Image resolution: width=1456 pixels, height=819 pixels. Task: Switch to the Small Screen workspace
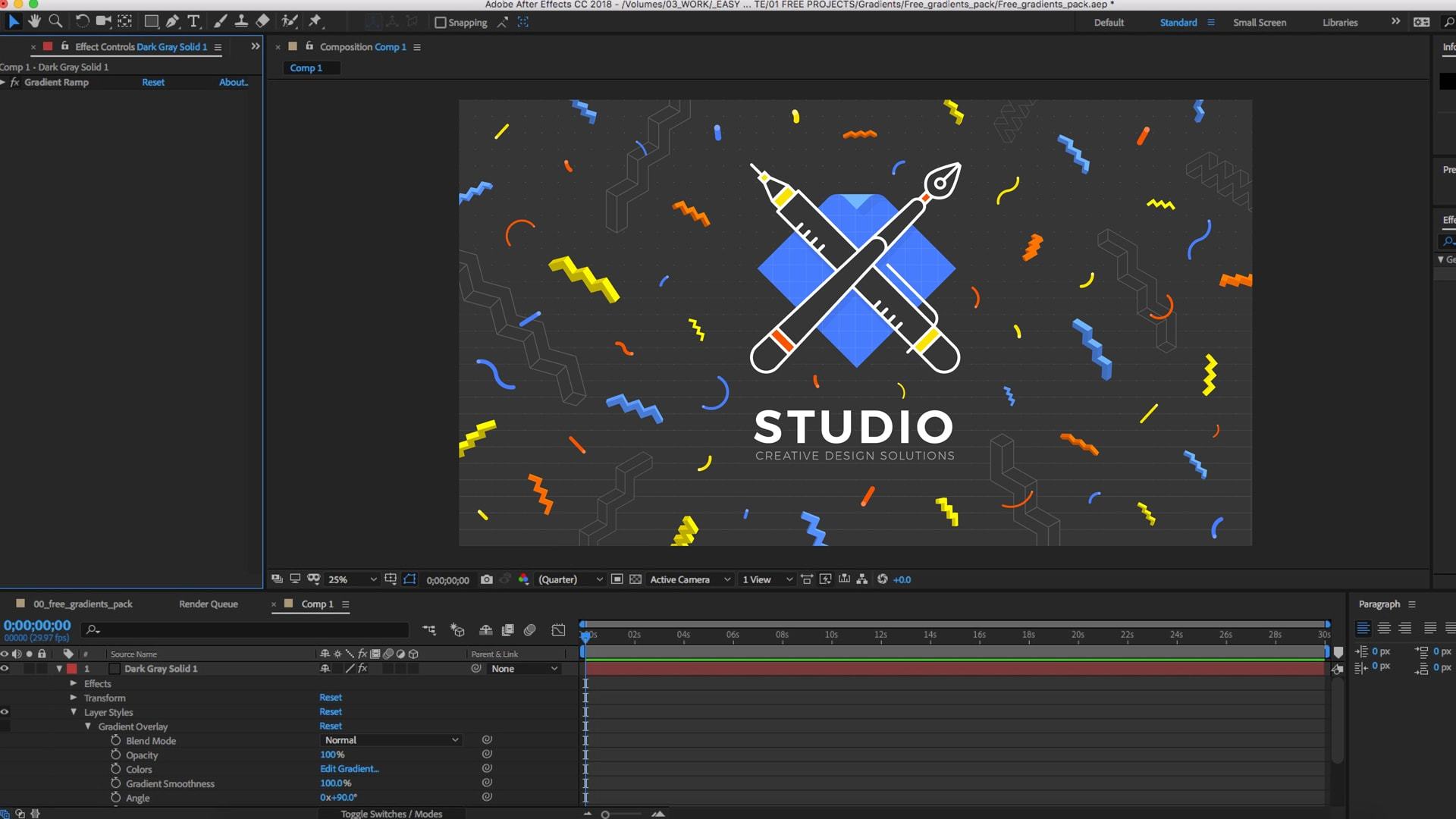click(1259, 23)
